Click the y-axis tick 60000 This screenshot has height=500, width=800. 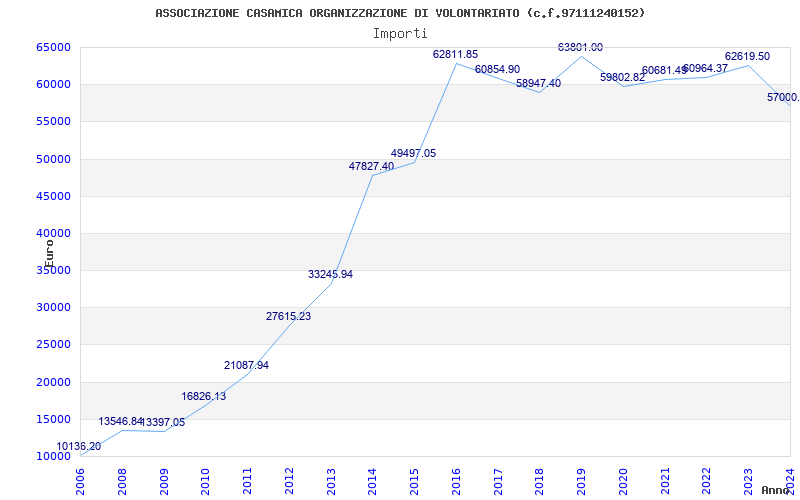pyautogui.click(x=53, y=84)
